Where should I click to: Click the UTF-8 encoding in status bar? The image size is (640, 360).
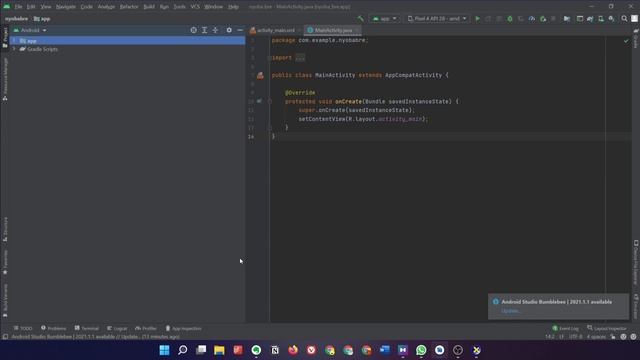[x=576, y=337]
